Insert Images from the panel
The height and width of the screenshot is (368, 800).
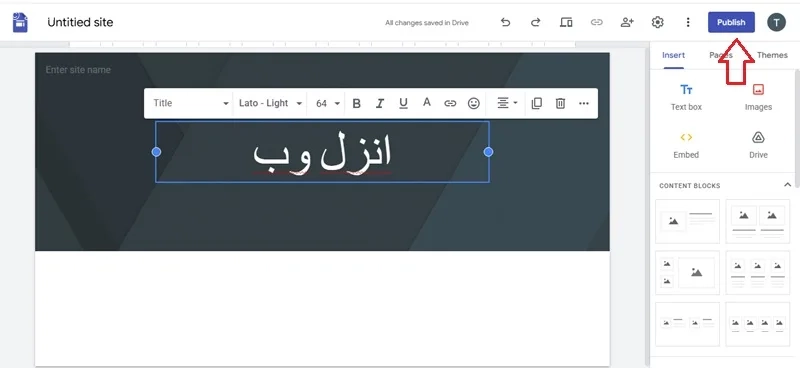[x=758, y=97]
